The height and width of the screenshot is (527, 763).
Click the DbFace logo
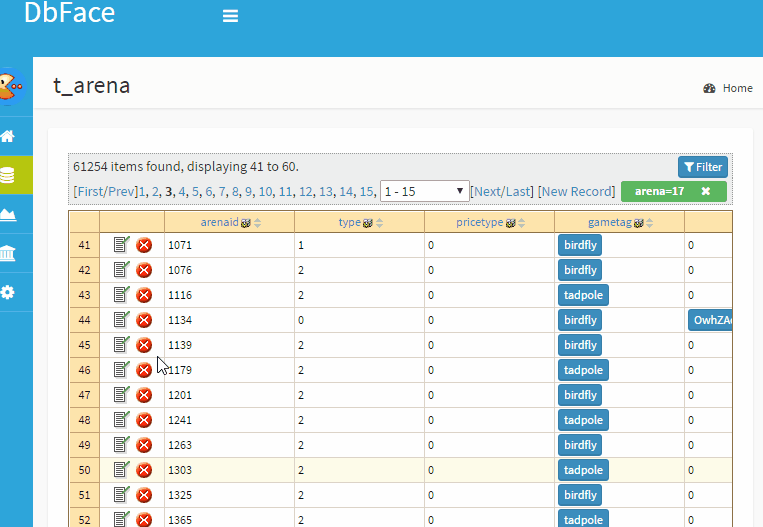(x=70, y=12)
